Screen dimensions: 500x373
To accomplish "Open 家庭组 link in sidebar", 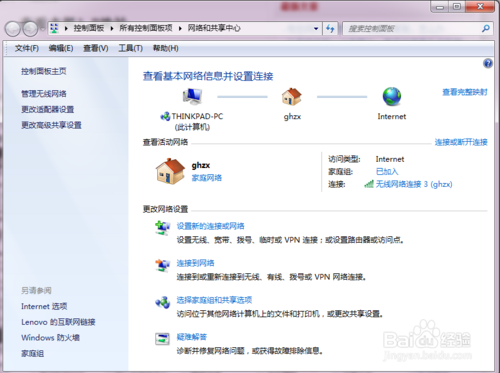I will pos(32,353).
